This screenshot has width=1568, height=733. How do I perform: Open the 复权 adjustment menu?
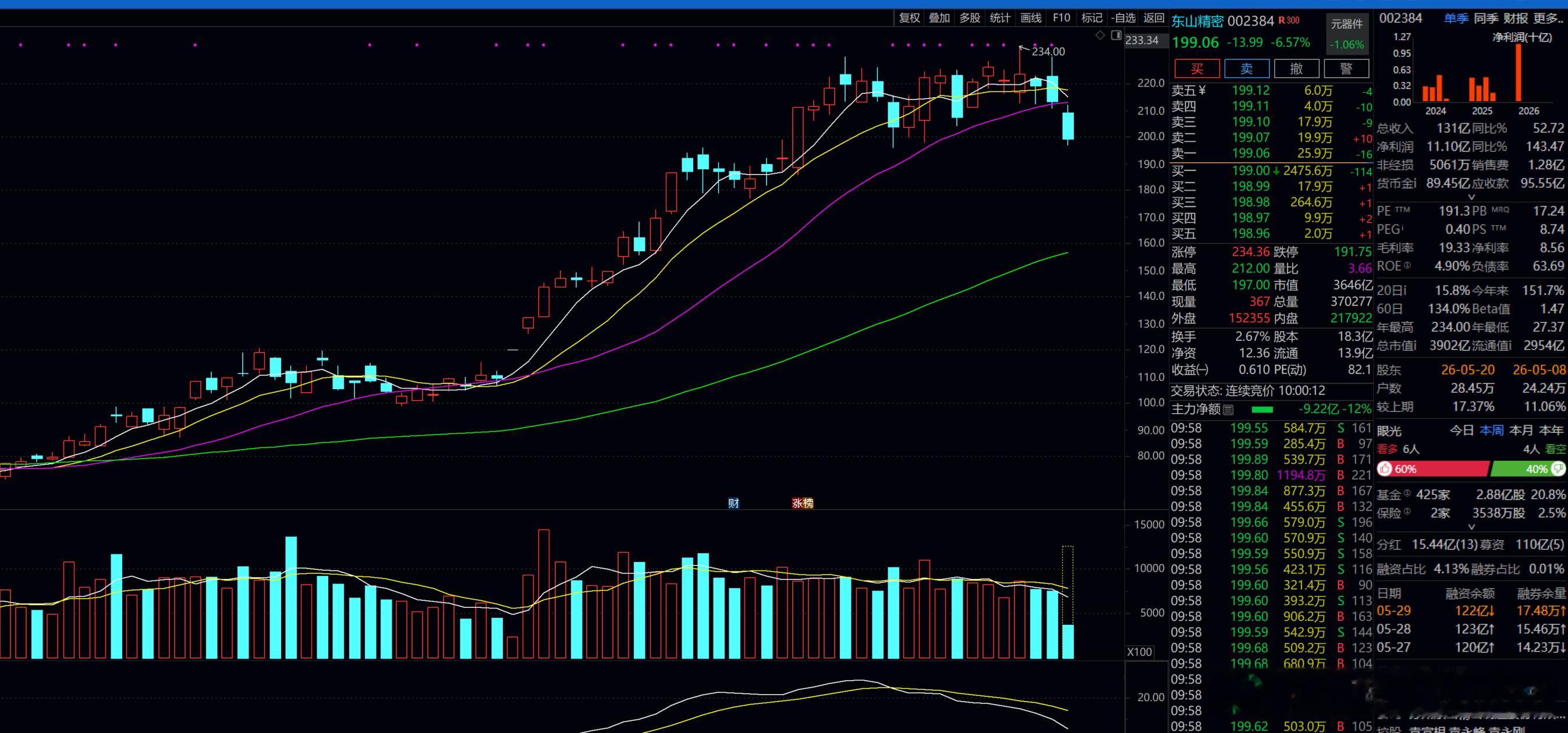coord(909,18)
